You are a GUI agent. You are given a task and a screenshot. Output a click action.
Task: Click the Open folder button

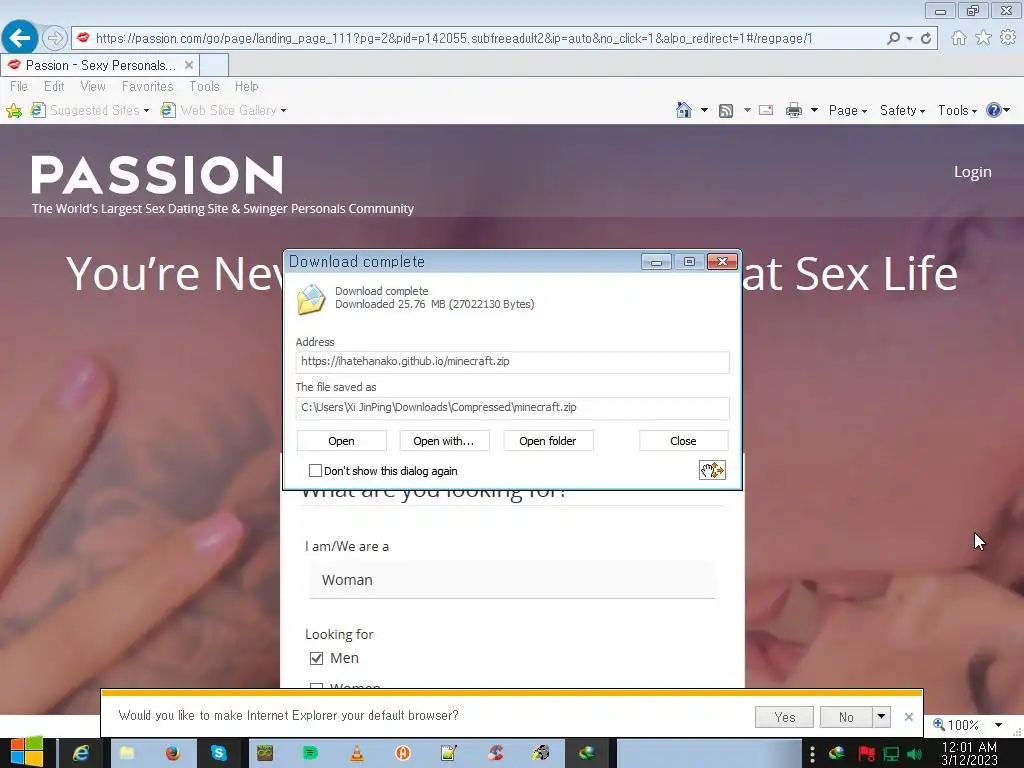point(548,441)
